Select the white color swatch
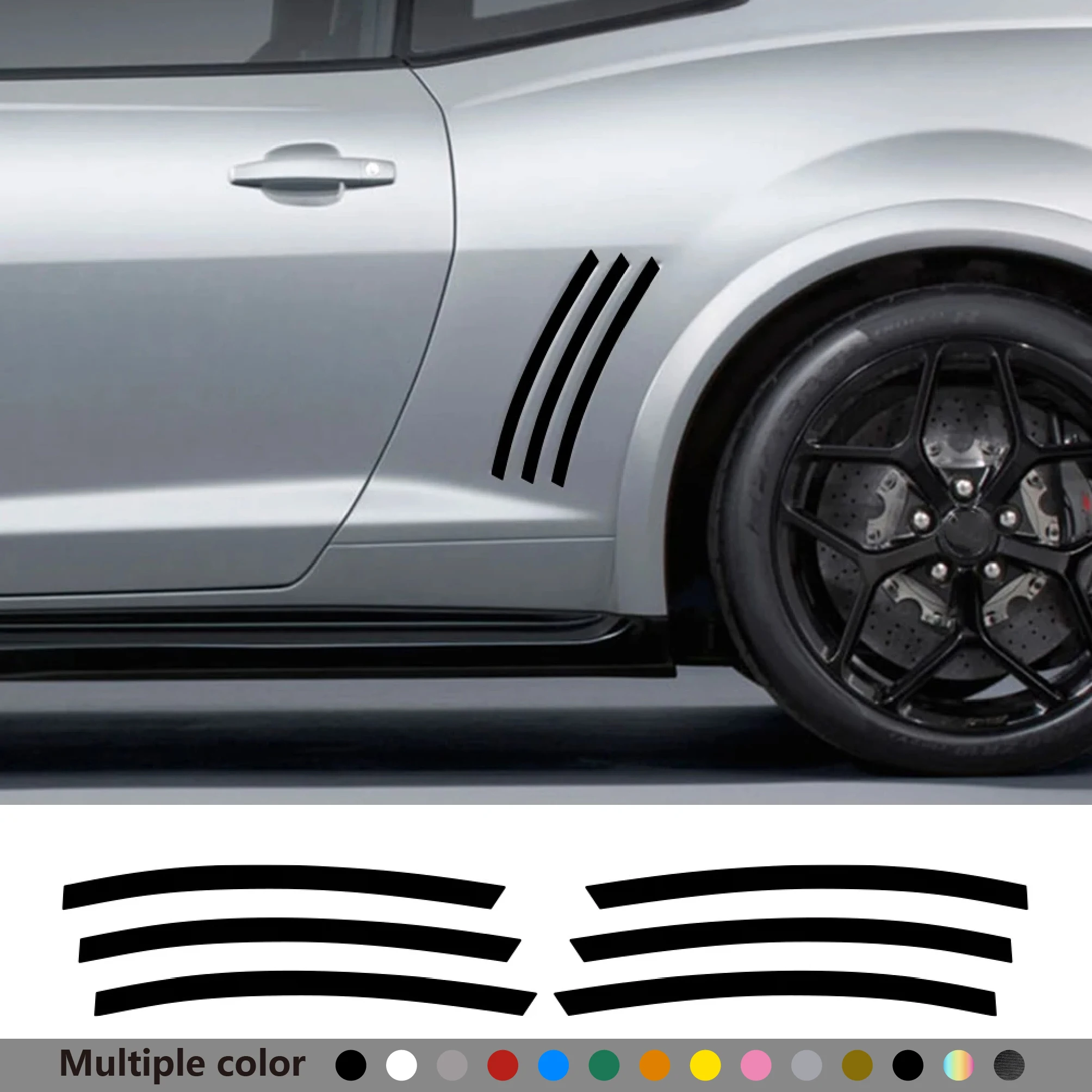Screen dimensions: 1092x1092 [401, 1065]
